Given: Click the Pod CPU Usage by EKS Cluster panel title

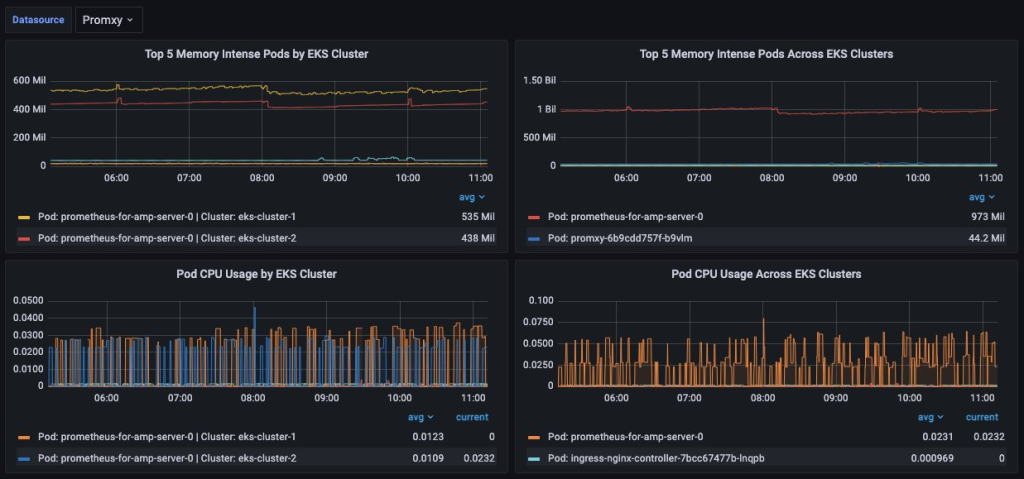Looking at the screenshot, I should [255, 273].
